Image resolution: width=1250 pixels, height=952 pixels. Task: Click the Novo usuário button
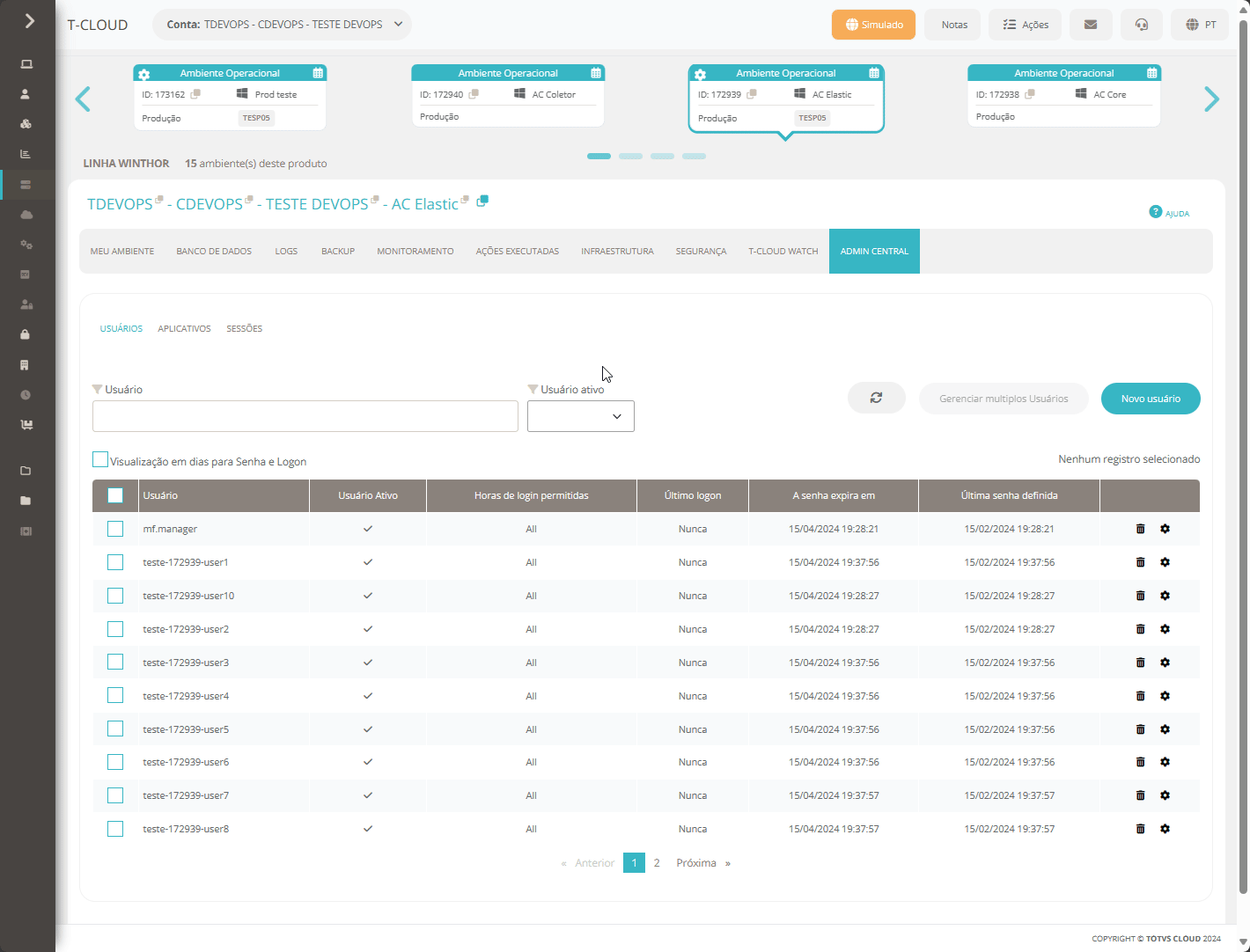point(1151,399)
